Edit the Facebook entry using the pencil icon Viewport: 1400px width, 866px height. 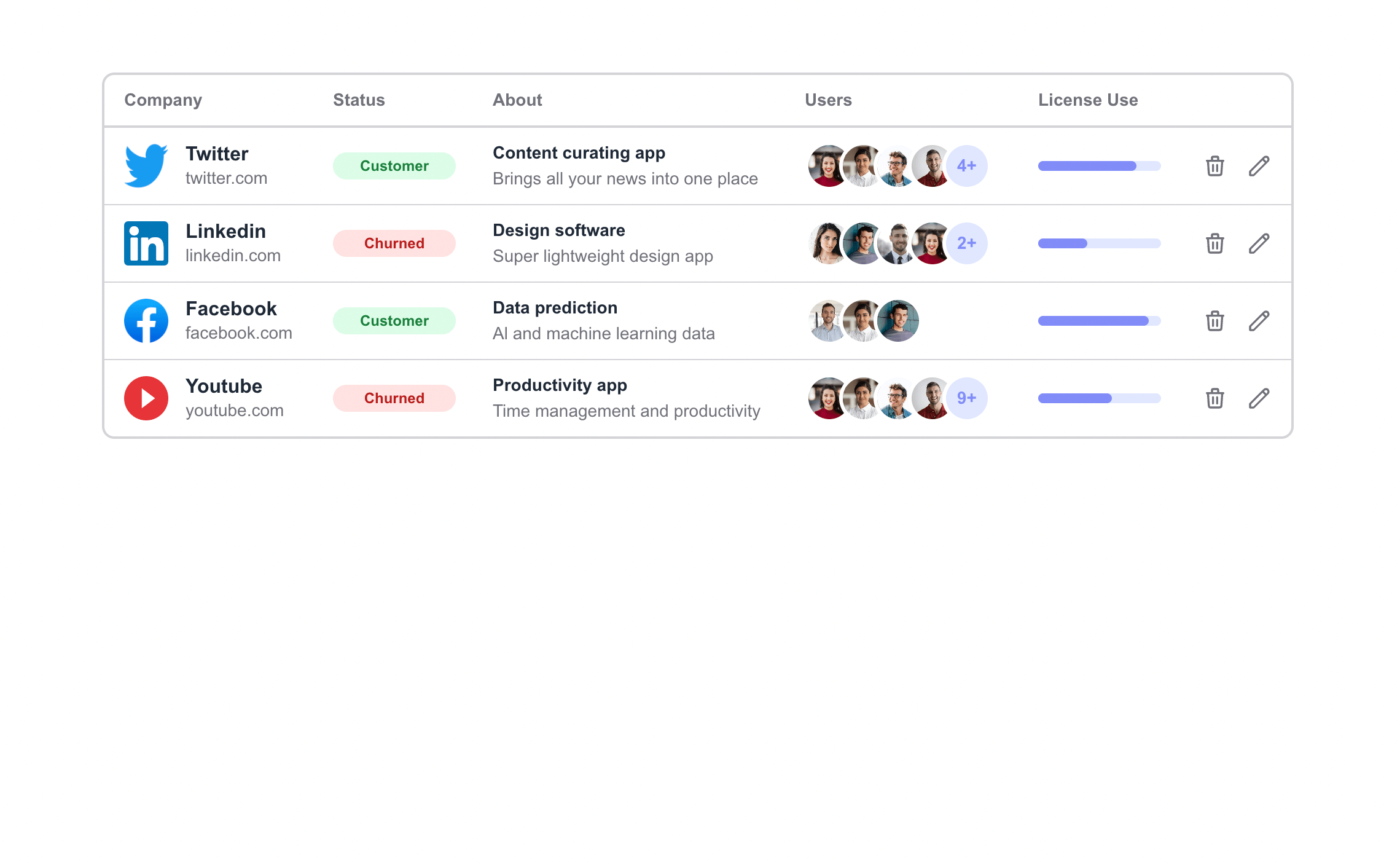tap(1259, 320)
